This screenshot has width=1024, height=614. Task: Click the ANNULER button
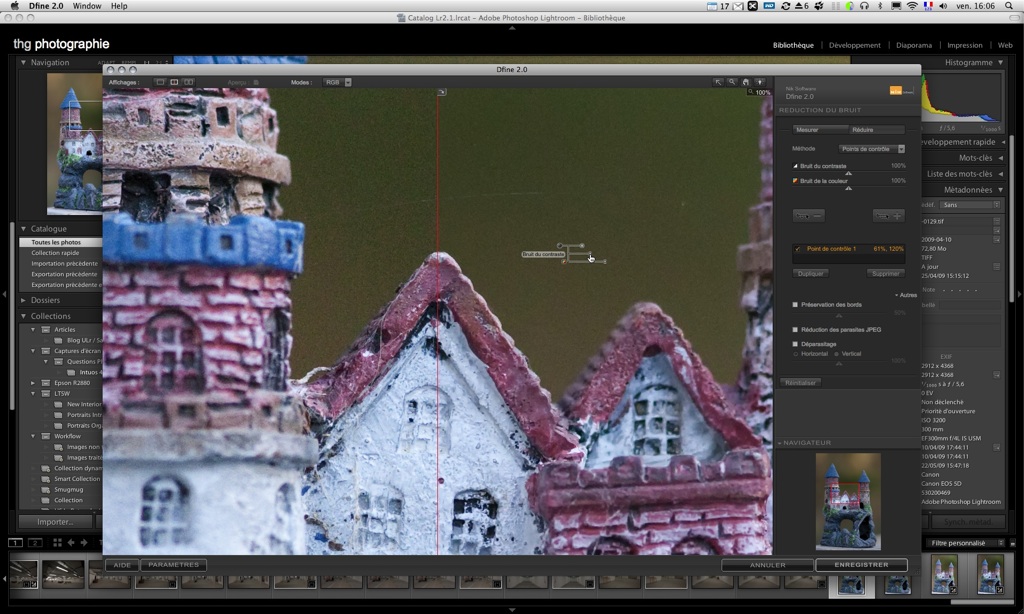click(x=767, y=565)
